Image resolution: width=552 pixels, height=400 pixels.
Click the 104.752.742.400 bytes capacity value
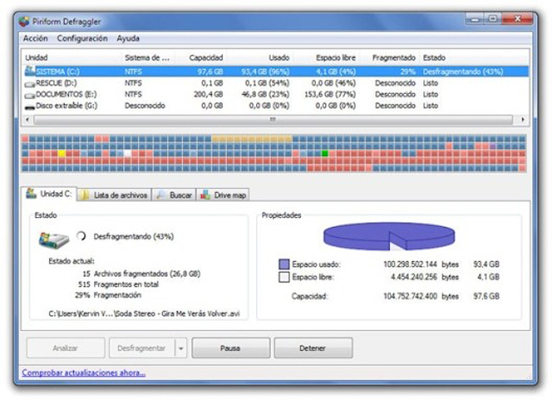click(421, 296)
